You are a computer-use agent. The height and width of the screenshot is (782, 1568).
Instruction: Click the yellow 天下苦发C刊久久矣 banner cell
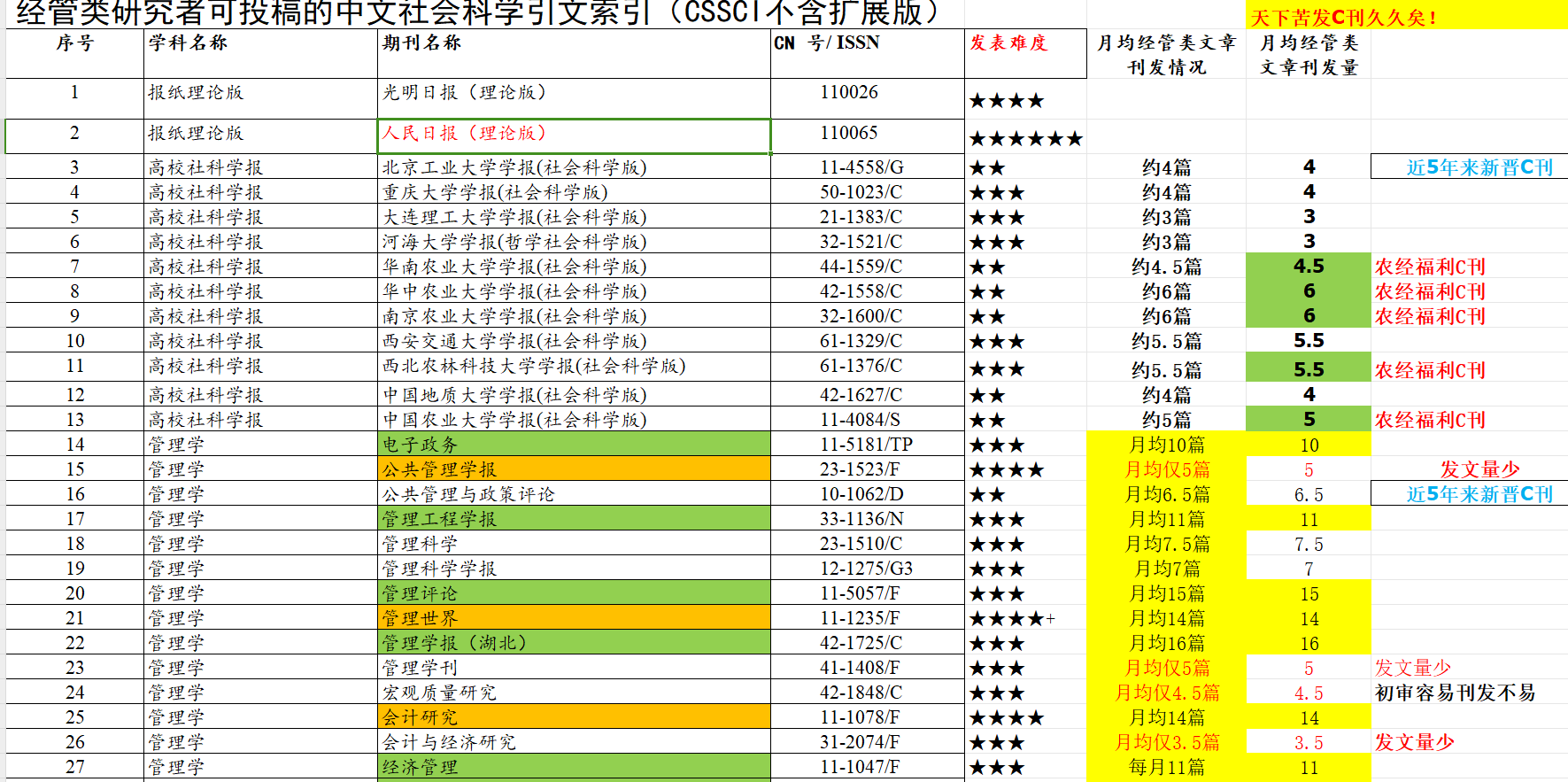[1407, 17]
